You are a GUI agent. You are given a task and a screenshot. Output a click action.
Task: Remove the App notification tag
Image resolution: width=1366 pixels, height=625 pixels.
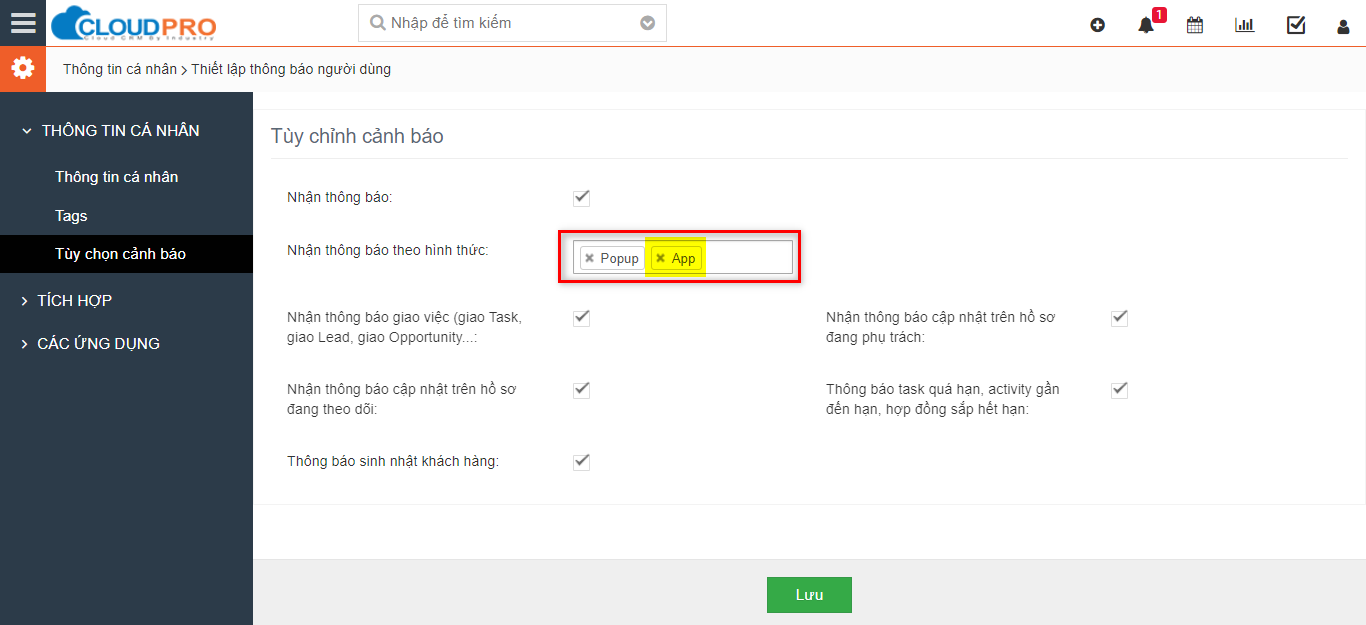660,258
